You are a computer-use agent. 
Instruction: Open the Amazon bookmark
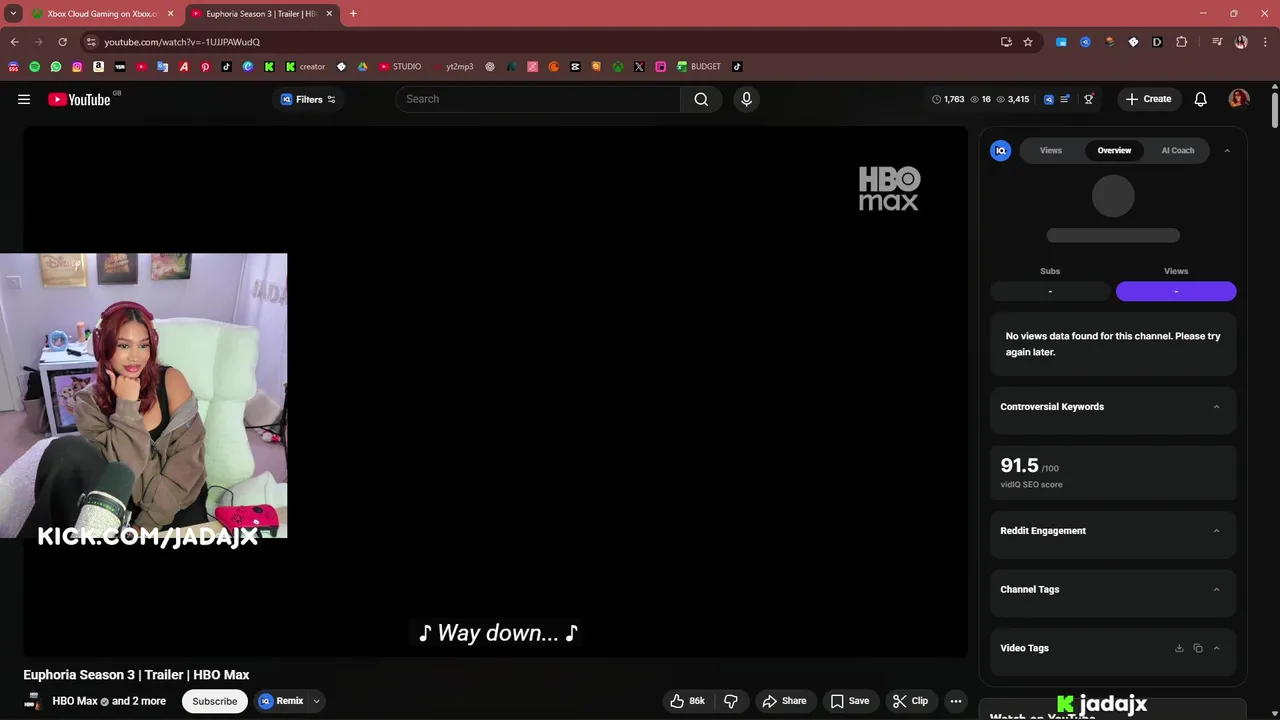click(x=99, y=67)
